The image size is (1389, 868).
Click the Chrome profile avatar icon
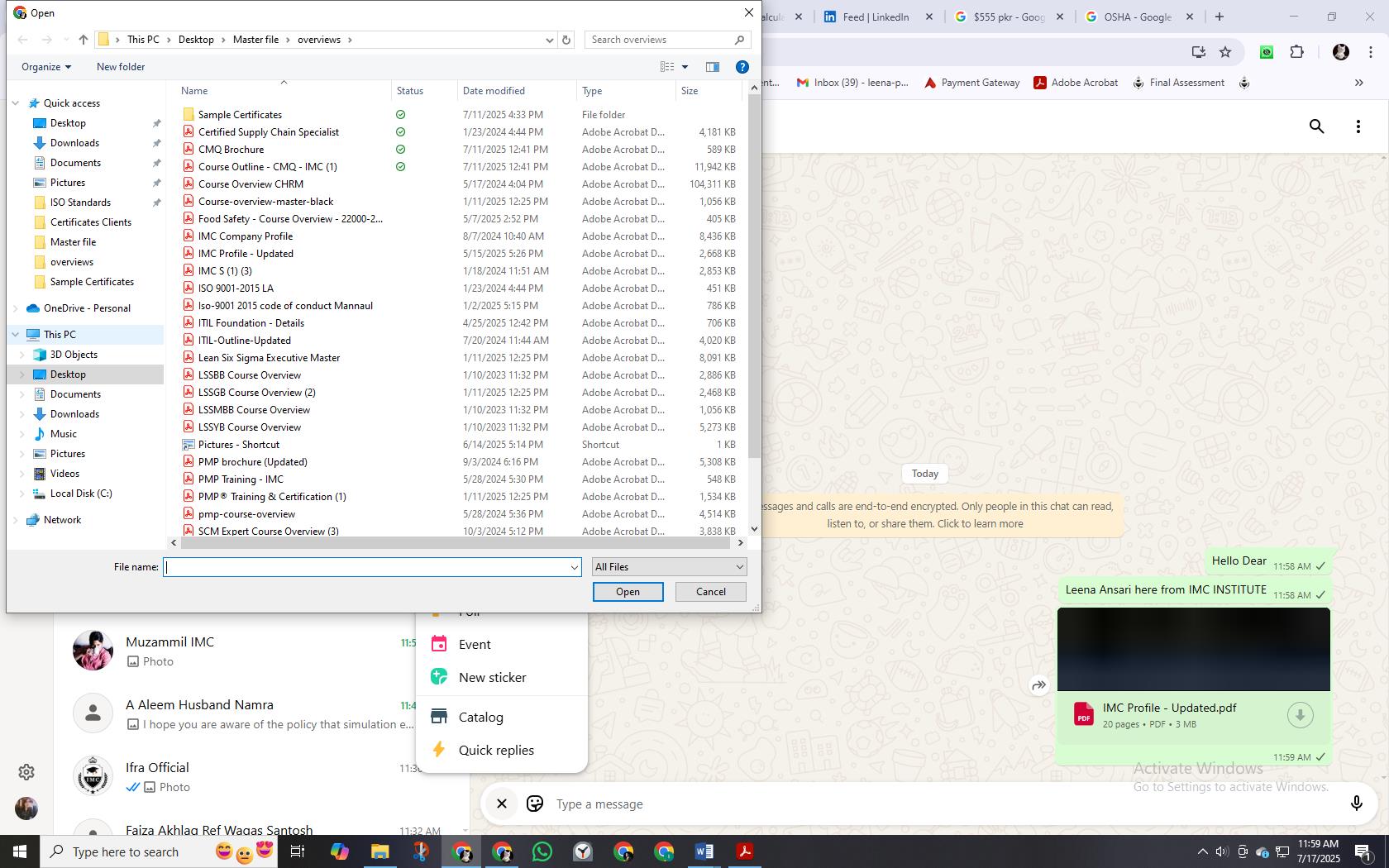(x=1341, y=52)
